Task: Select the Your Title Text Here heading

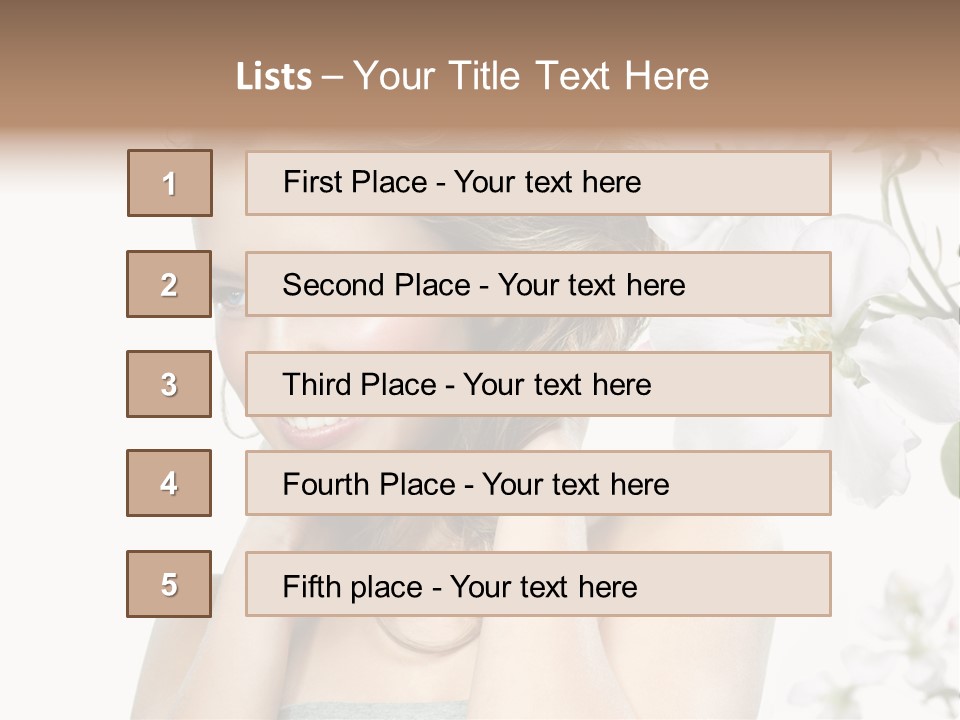Action: coord(531,76)
